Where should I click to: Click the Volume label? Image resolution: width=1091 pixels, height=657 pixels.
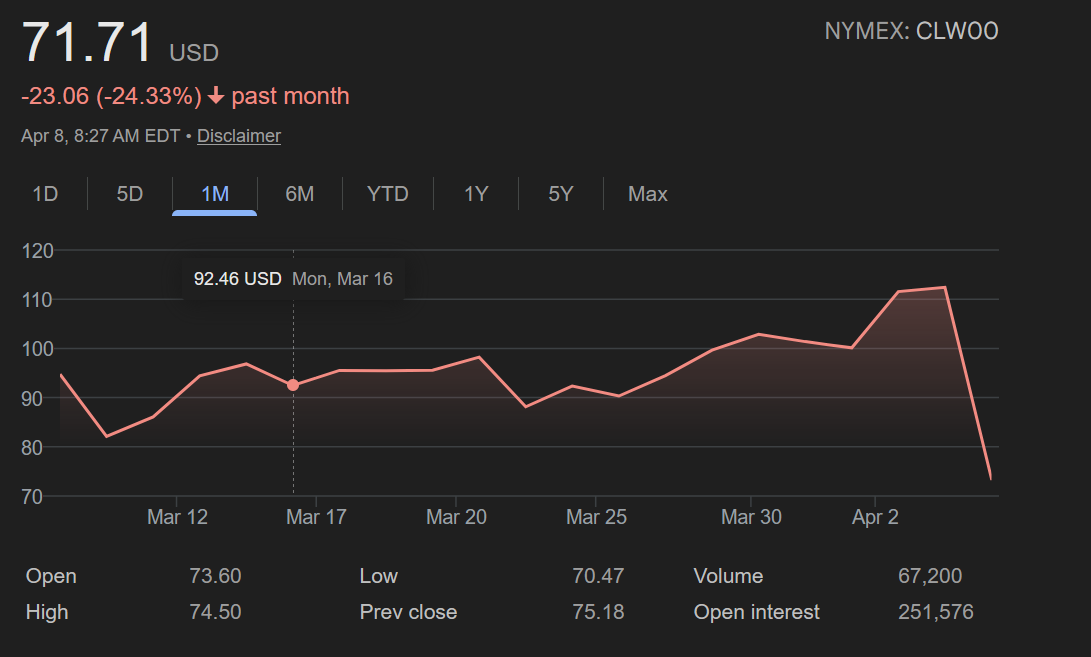click(728, 576)
